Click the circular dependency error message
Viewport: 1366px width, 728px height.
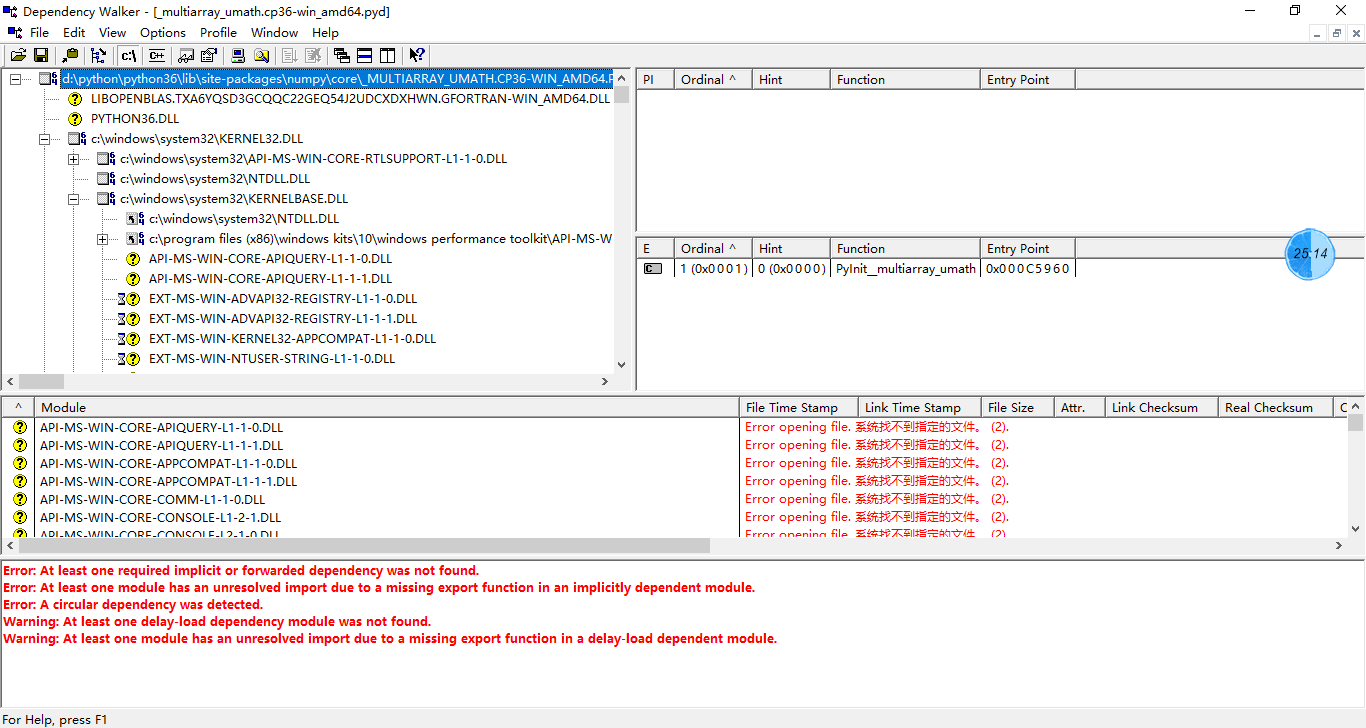point(133,605)
